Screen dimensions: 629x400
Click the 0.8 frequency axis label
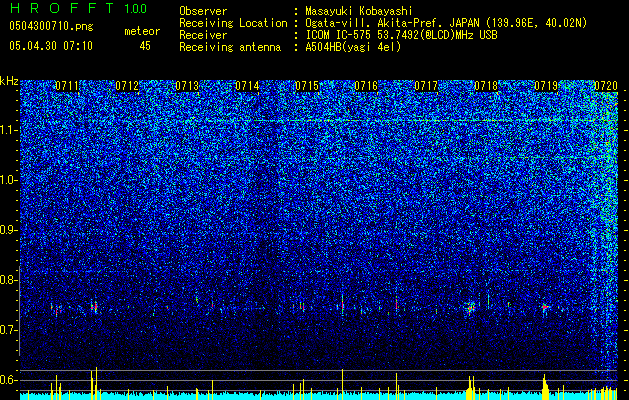(x=9, y=280)
